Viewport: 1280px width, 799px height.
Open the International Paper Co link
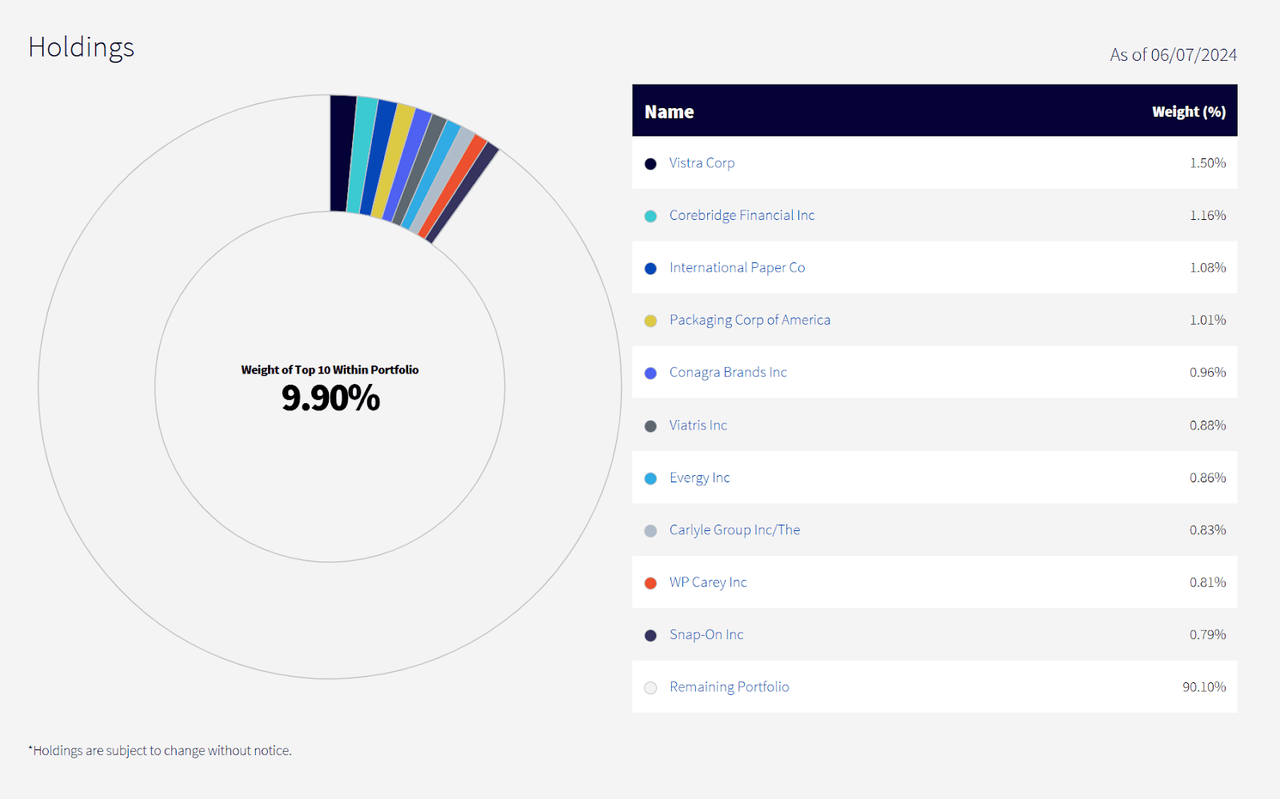click(x=737, y=267)
